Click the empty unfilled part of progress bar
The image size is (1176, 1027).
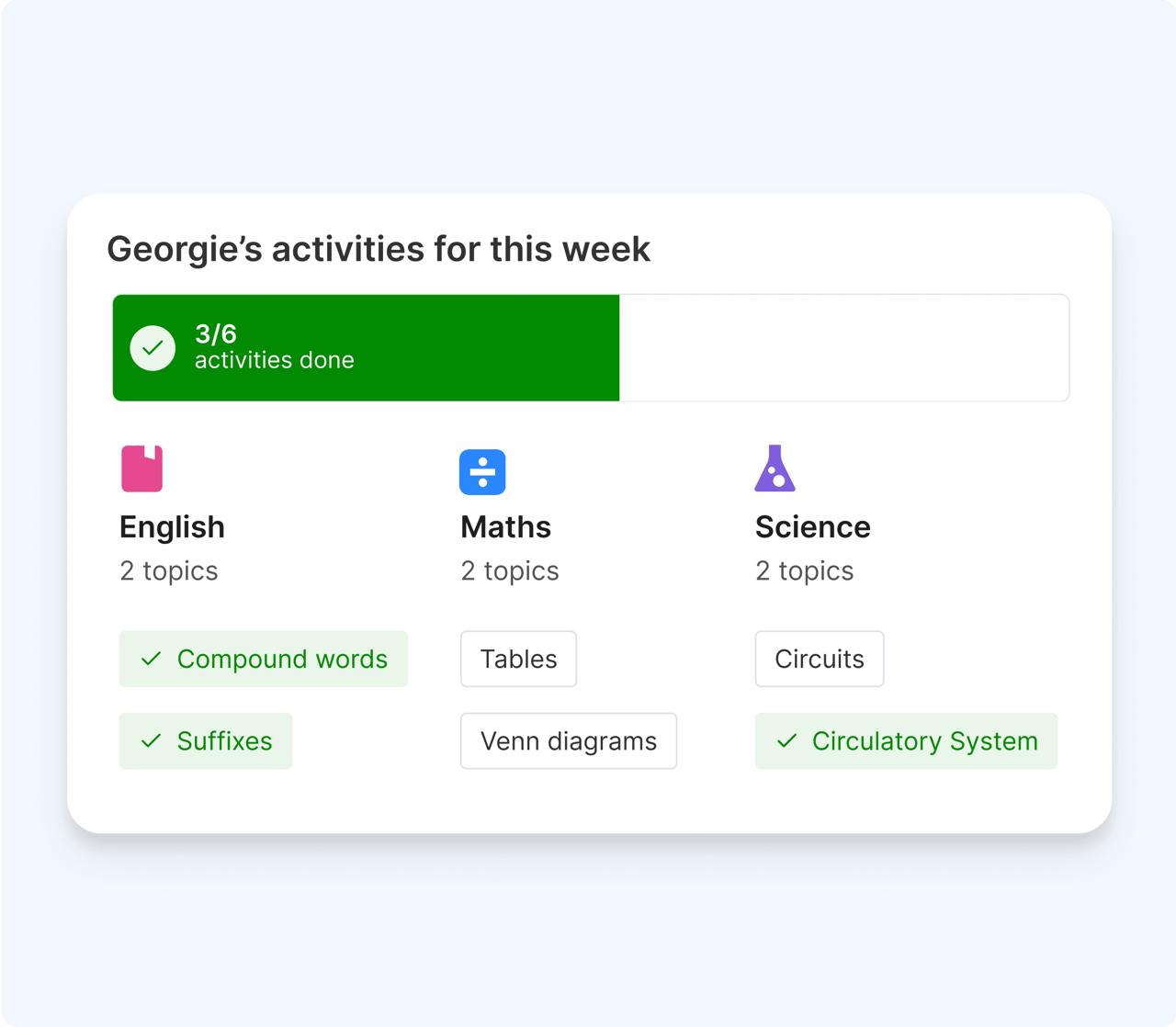(843, 348)
